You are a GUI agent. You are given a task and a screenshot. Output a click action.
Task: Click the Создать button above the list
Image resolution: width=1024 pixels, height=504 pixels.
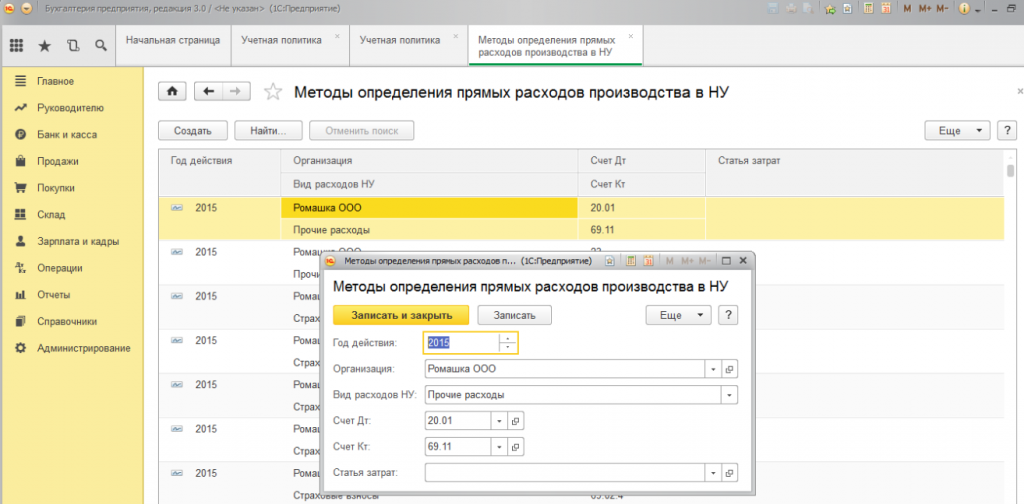tap(192, 131)
